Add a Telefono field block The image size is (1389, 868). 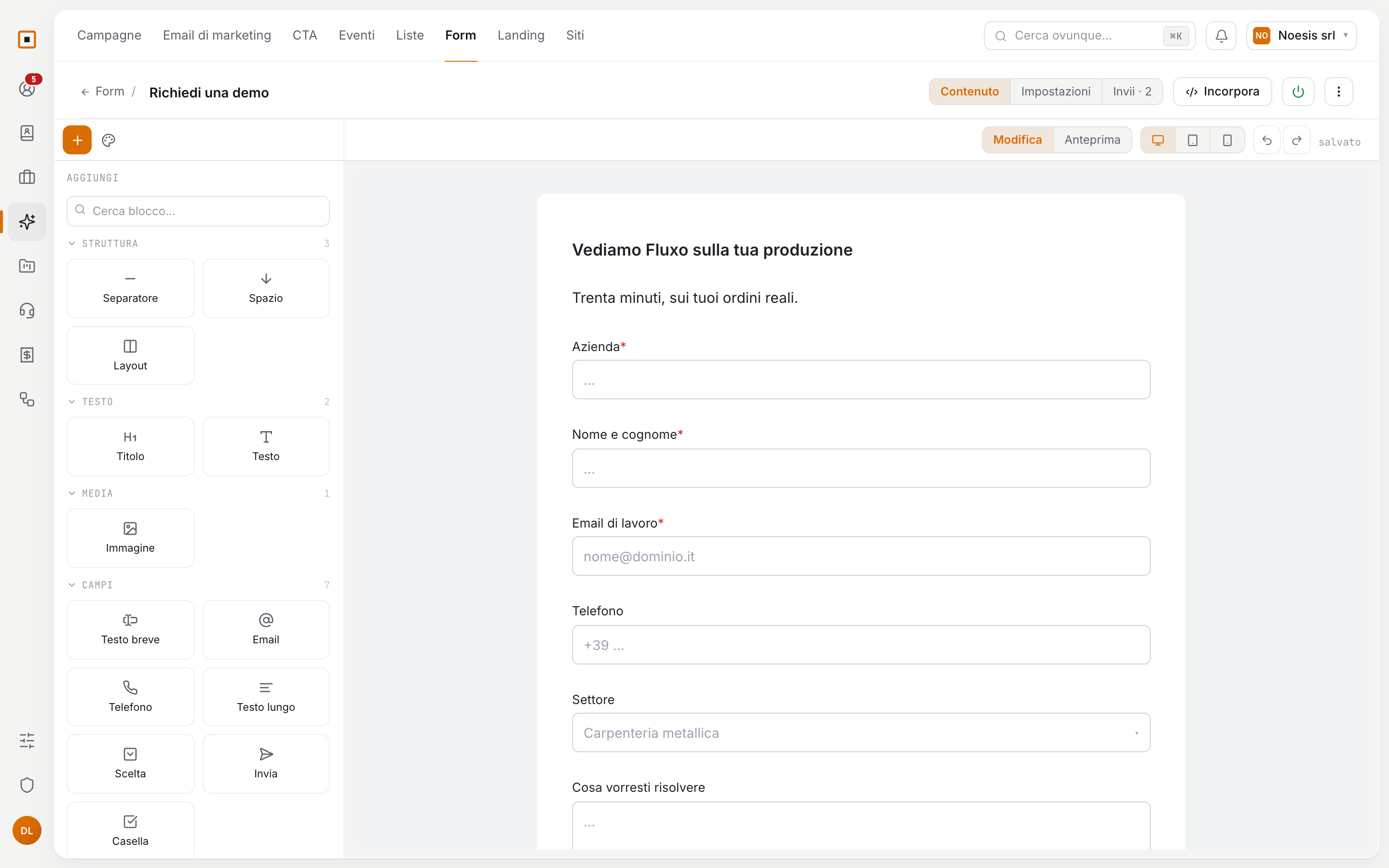pyautogui.click(x=130, y=697)
